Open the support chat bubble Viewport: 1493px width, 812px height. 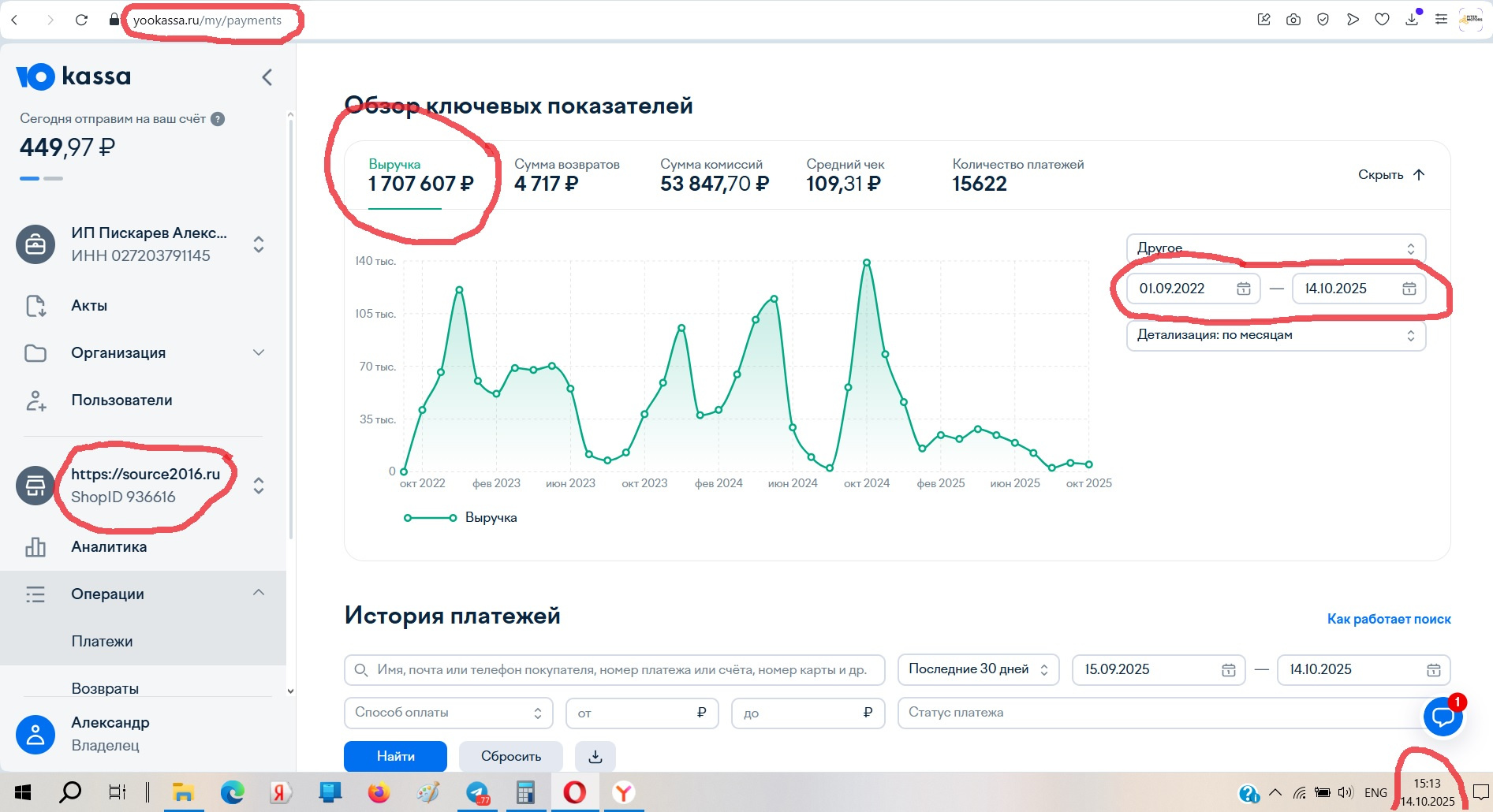point(1443,717)
